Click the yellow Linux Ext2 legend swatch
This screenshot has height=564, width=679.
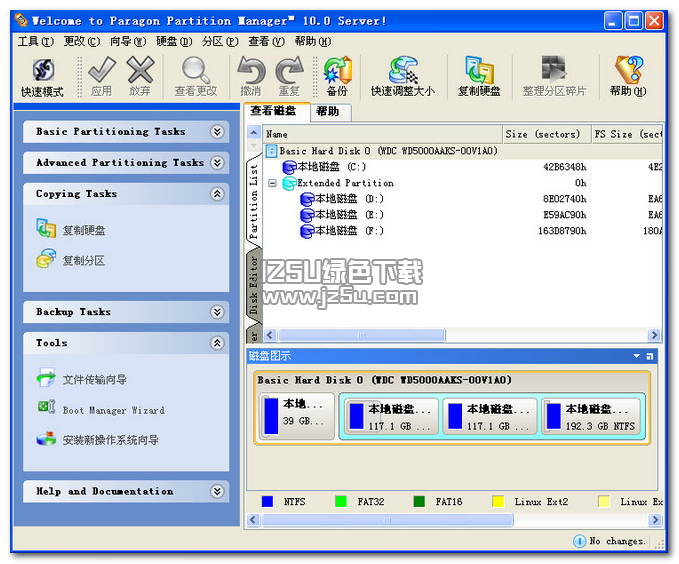pos(498,502)
